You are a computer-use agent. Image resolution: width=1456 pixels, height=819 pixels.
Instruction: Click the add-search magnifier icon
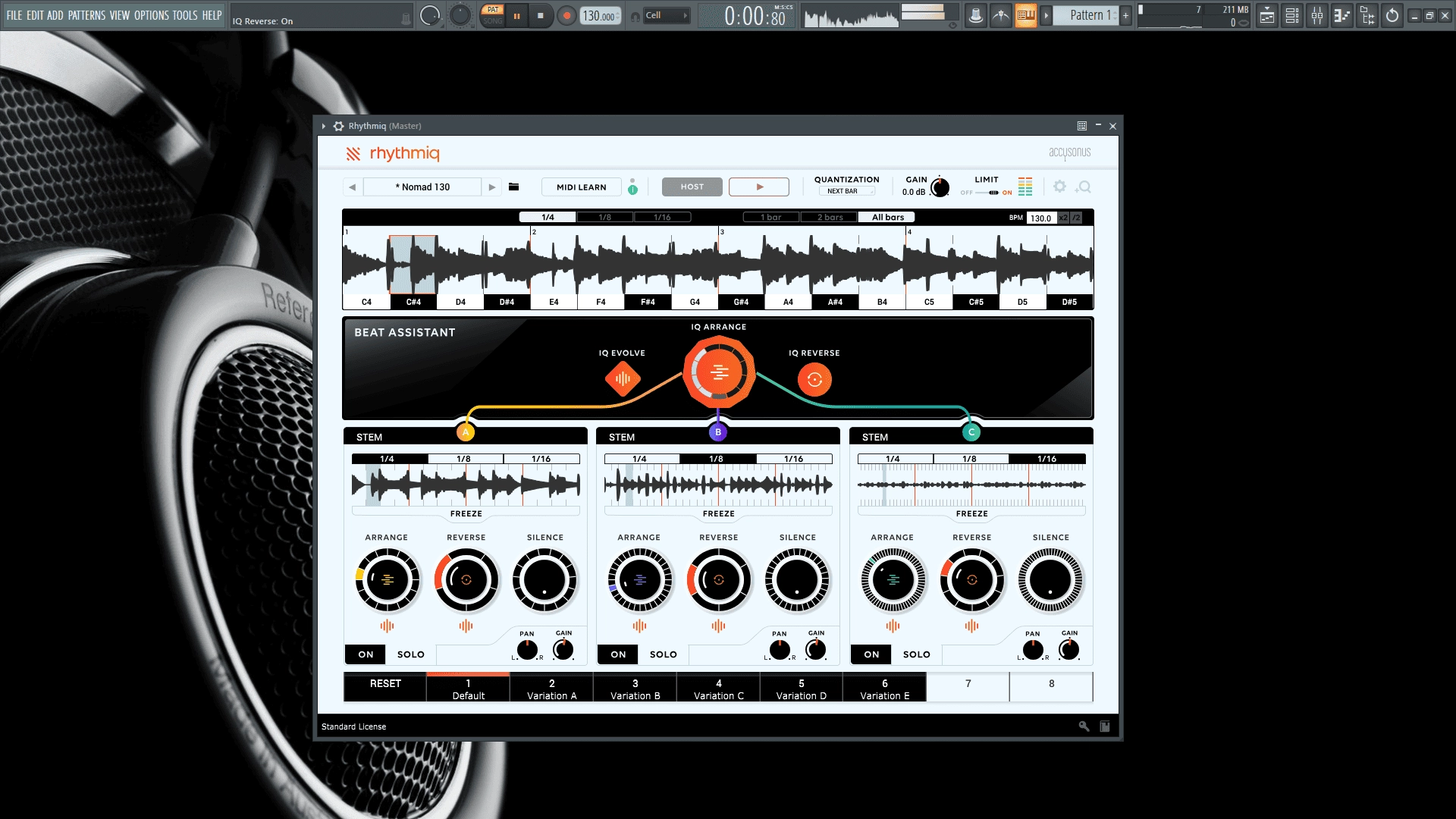(1084, 187)
